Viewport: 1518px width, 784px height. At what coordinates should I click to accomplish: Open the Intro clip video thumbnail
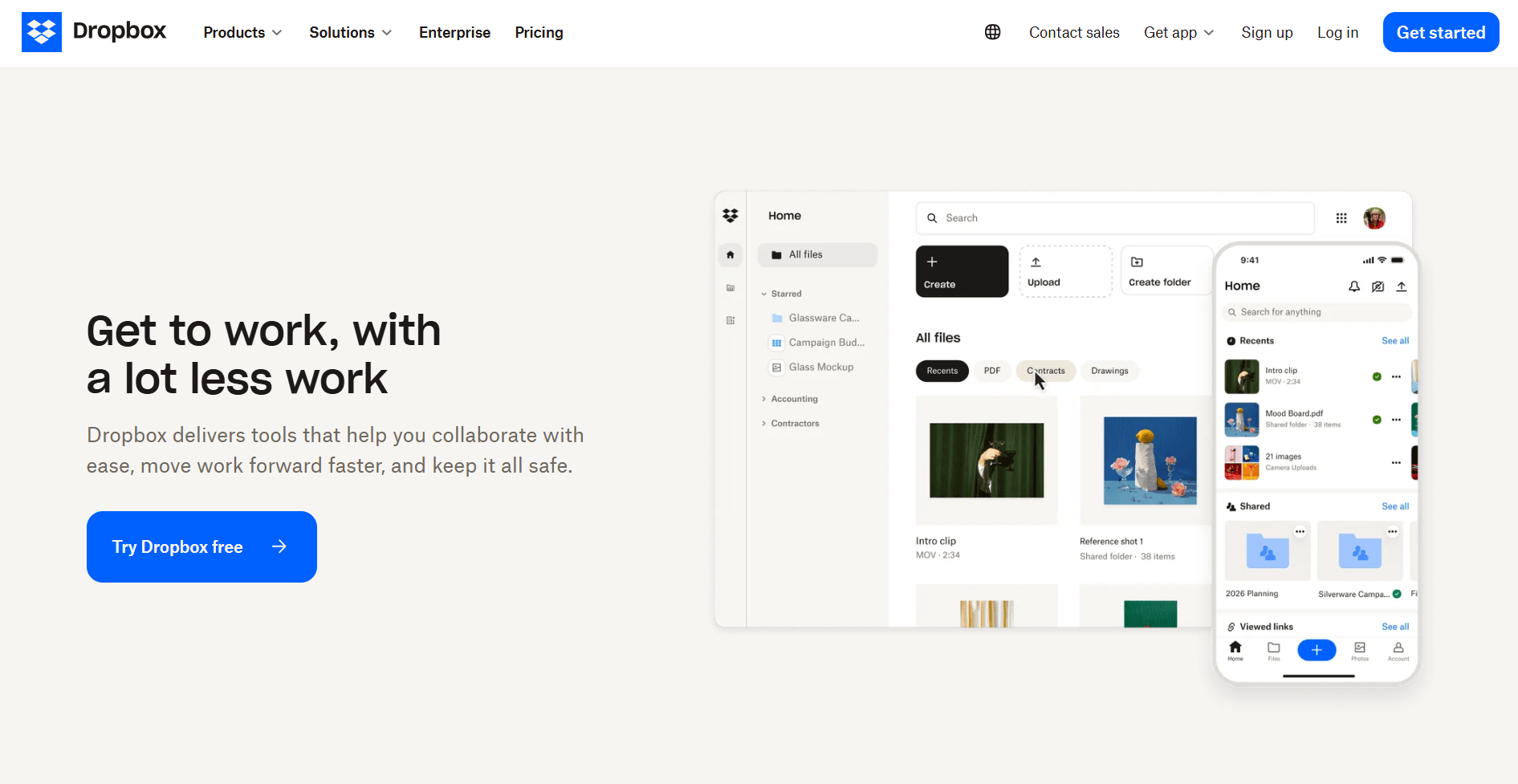[x=986, y=461]
